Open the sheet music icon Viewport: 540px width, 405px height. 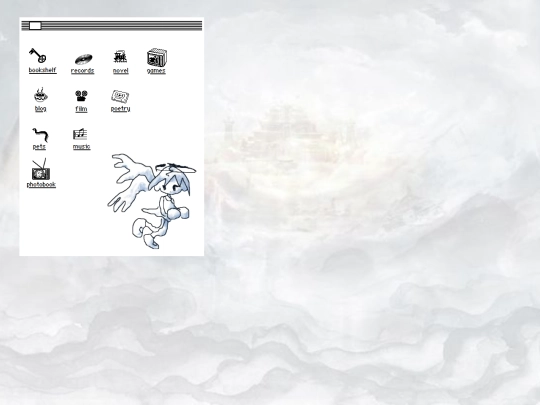click(80, 134)
